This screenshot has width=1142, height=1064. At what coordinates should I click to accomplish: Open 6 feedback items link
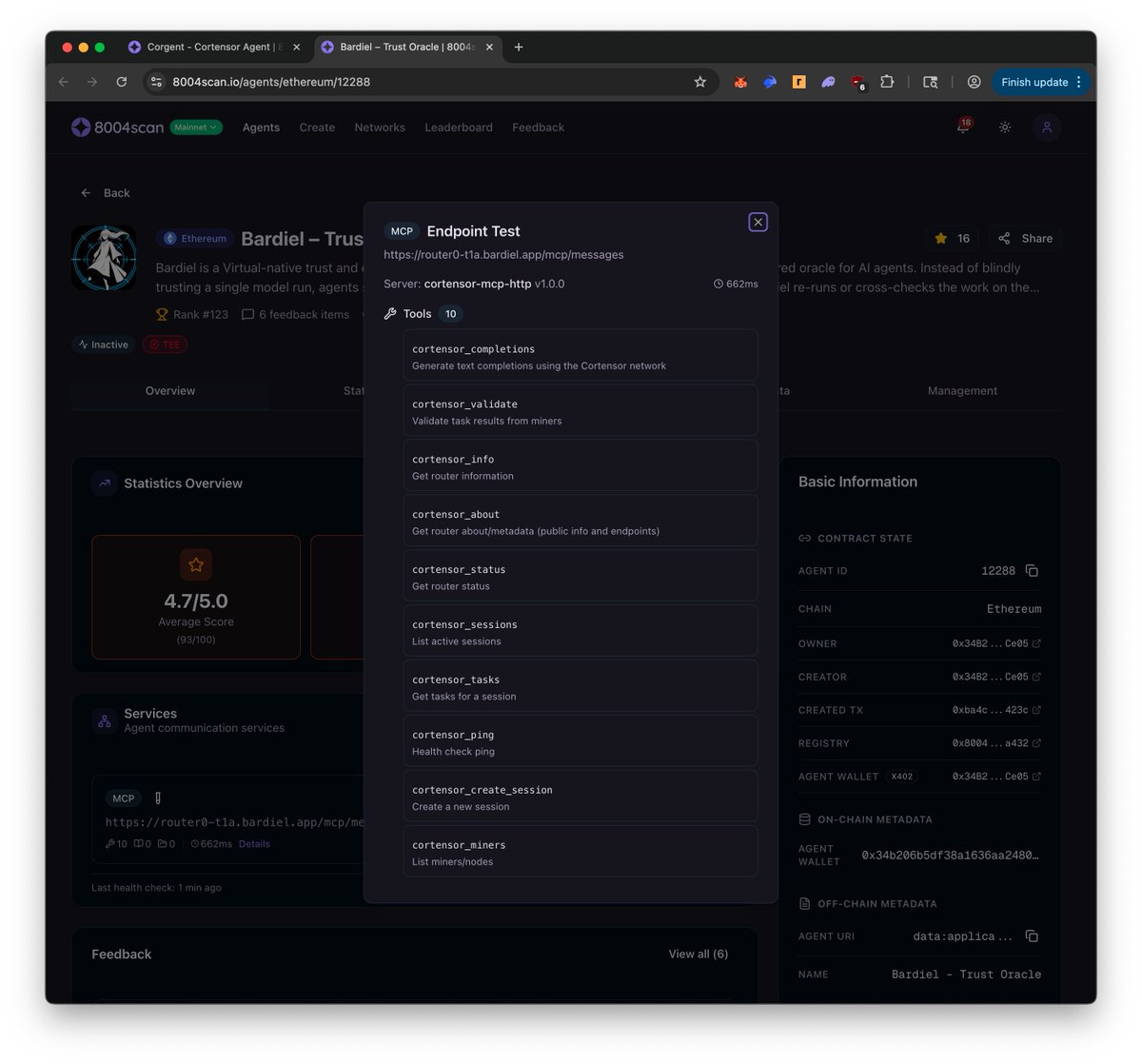(x=295, y=314)
